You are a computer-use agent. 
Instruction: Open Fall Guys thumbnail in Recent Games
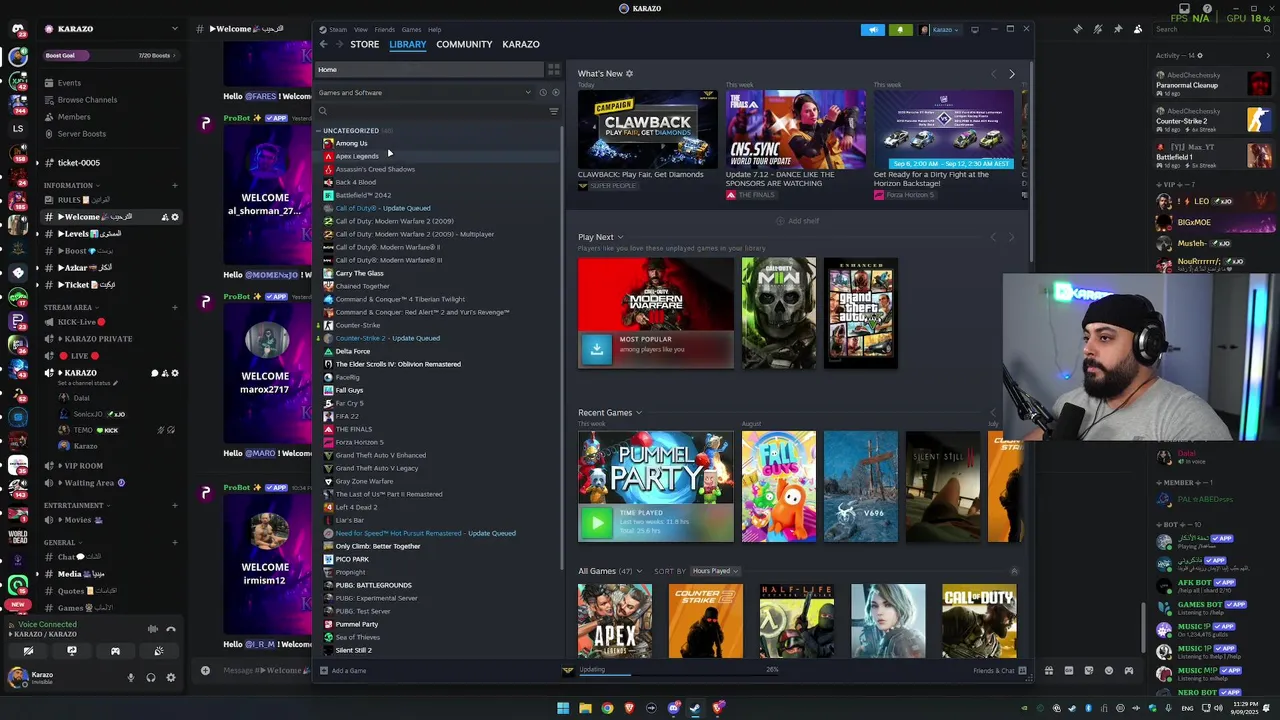click(779, 487)
